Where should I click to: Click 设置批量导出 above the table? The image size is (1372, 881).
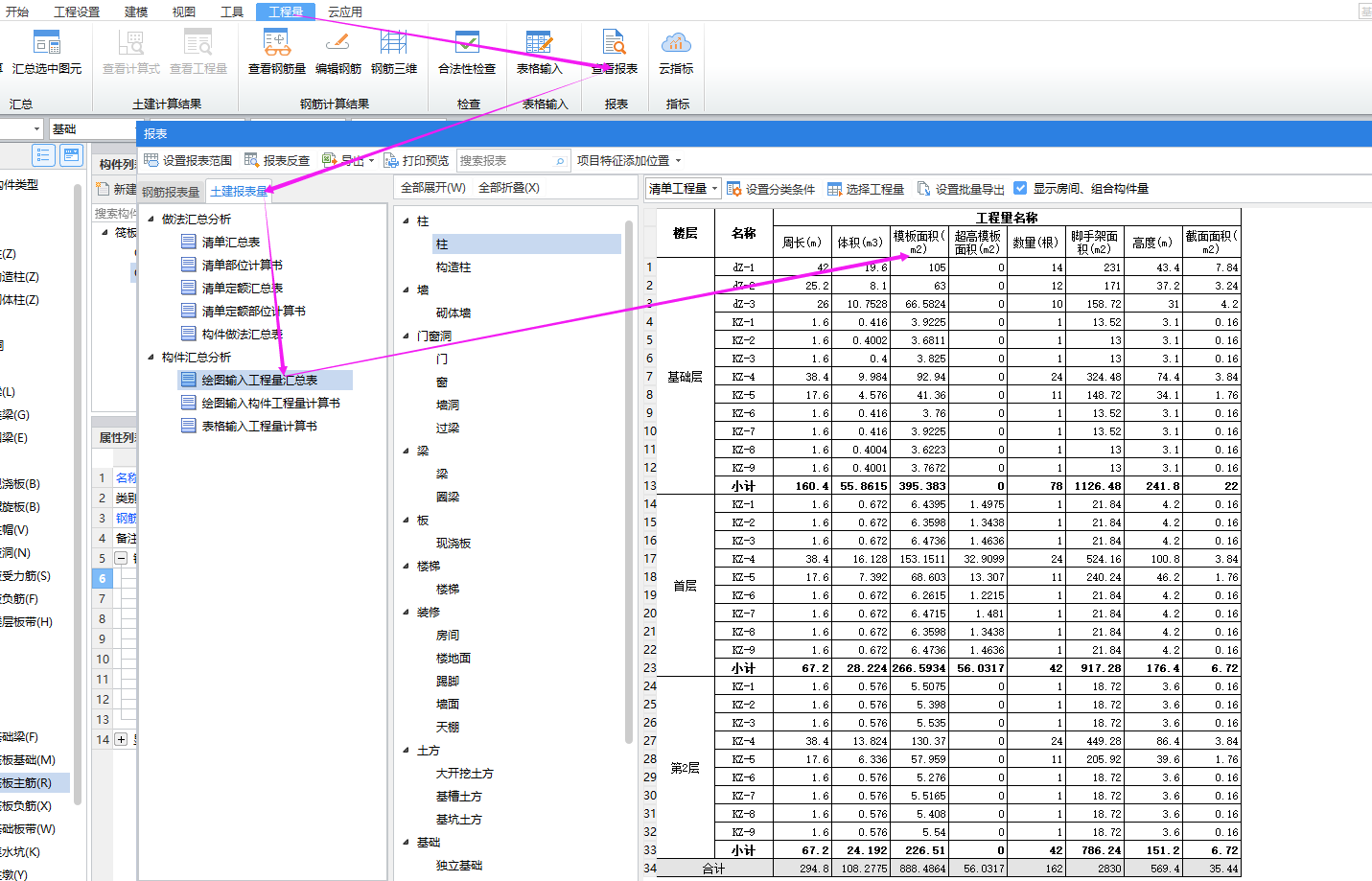point(961,189)
